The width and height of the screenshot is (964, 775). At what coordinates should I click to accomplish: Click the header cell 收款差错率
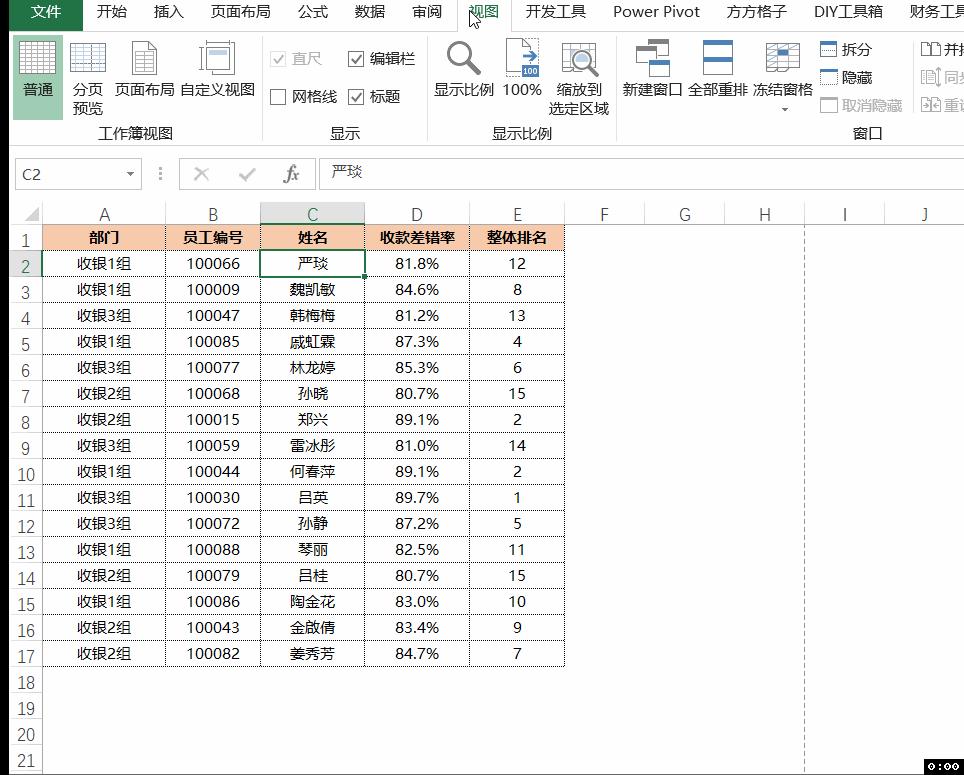(417, 237)
